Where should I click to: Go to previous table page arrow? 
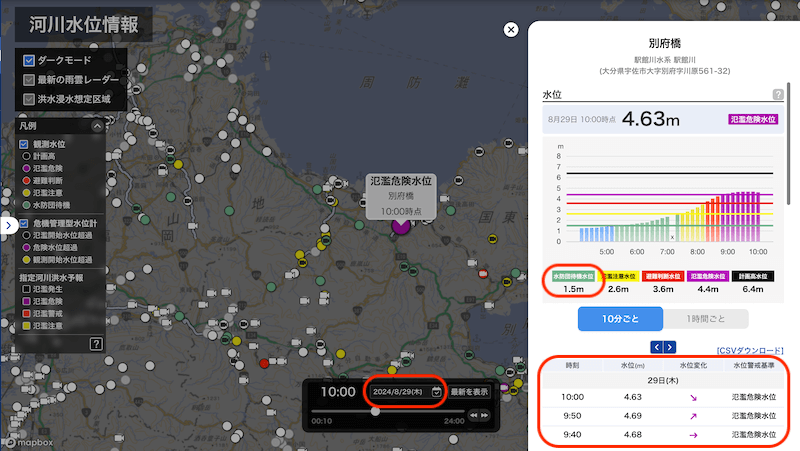click(656, 347)
